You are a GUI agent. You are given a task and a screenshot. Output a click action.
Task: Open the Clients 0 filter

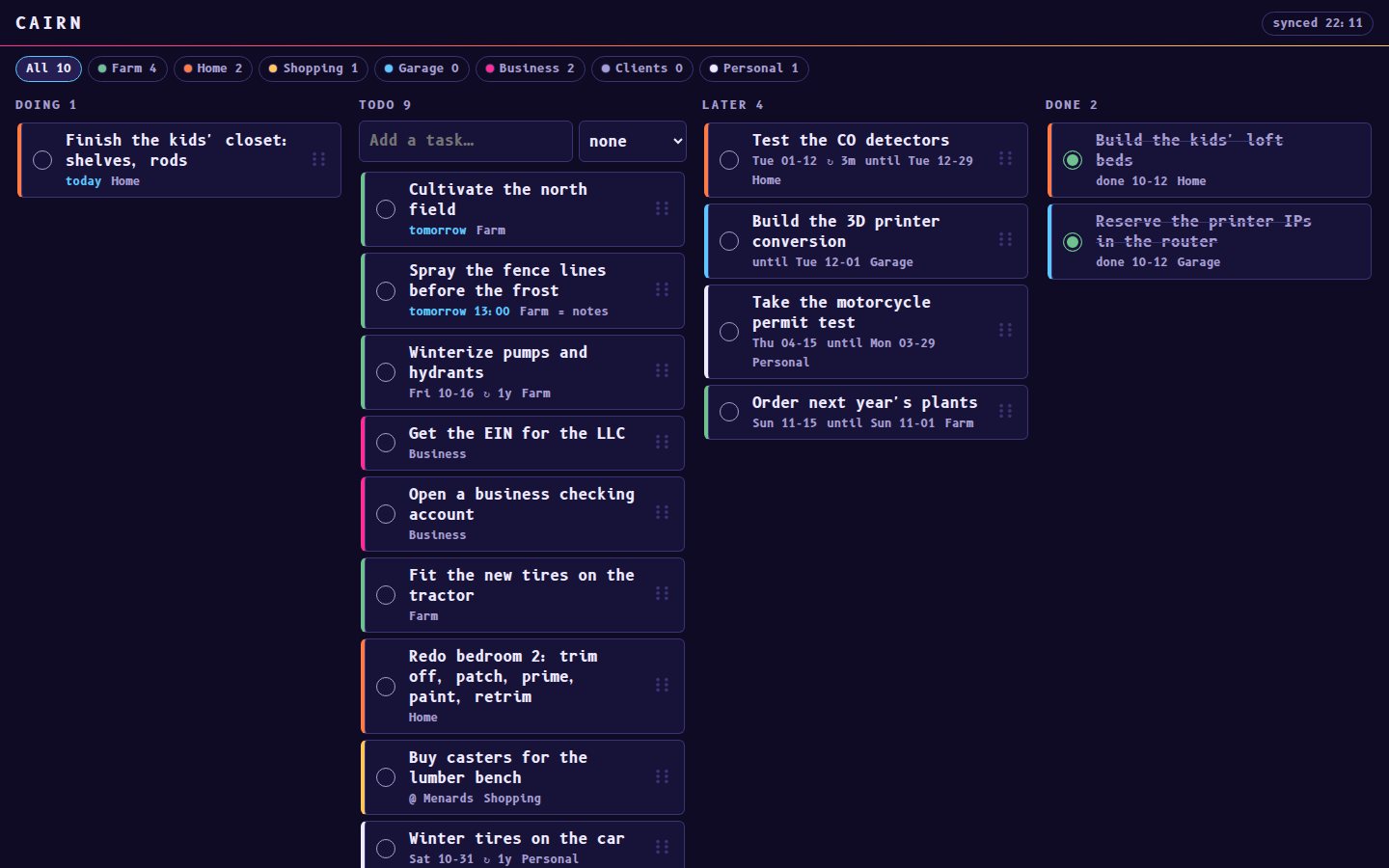pyautogui.click(x=641, y=68)
